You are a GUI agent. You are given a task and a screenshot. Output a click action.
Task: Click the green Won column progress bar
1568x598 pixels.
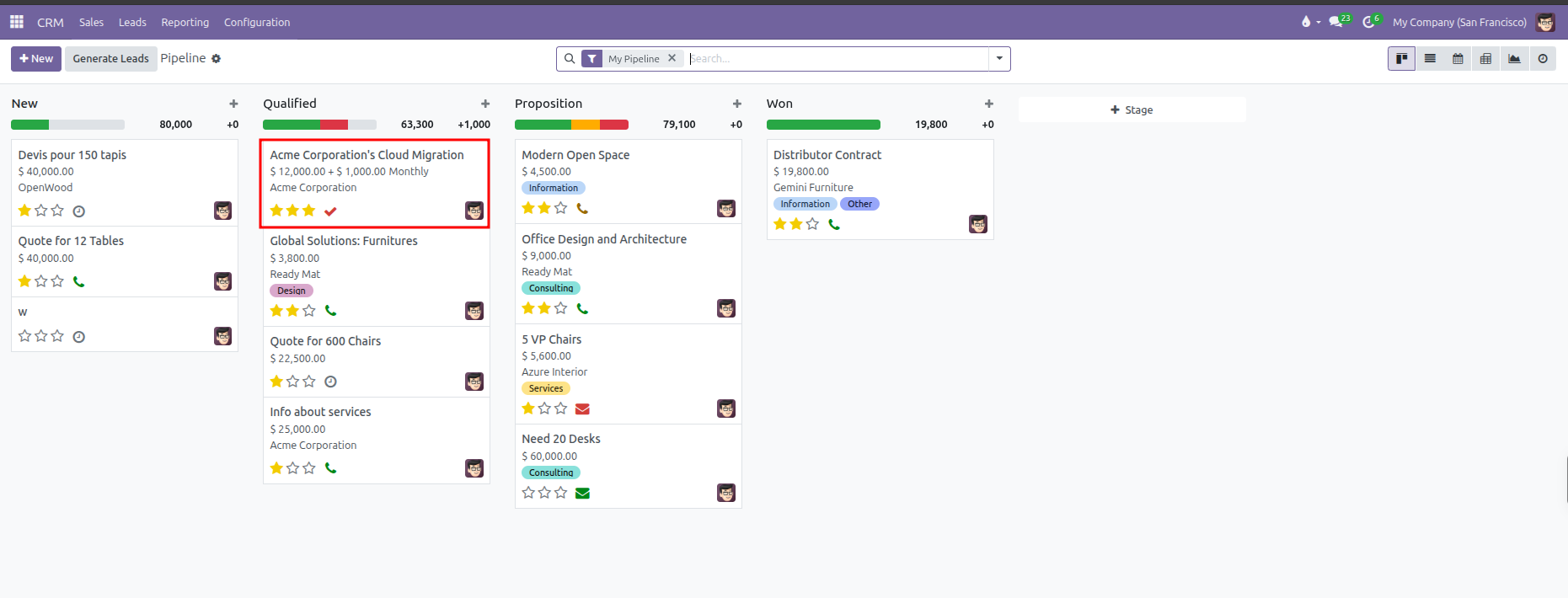(823, 125)
